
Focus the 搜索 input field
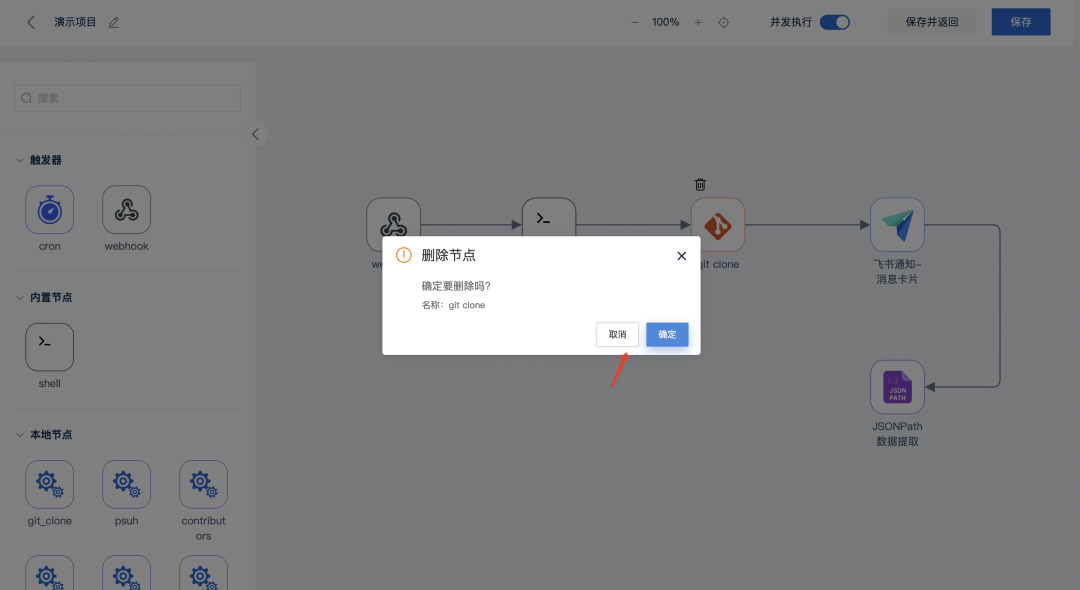127,98
